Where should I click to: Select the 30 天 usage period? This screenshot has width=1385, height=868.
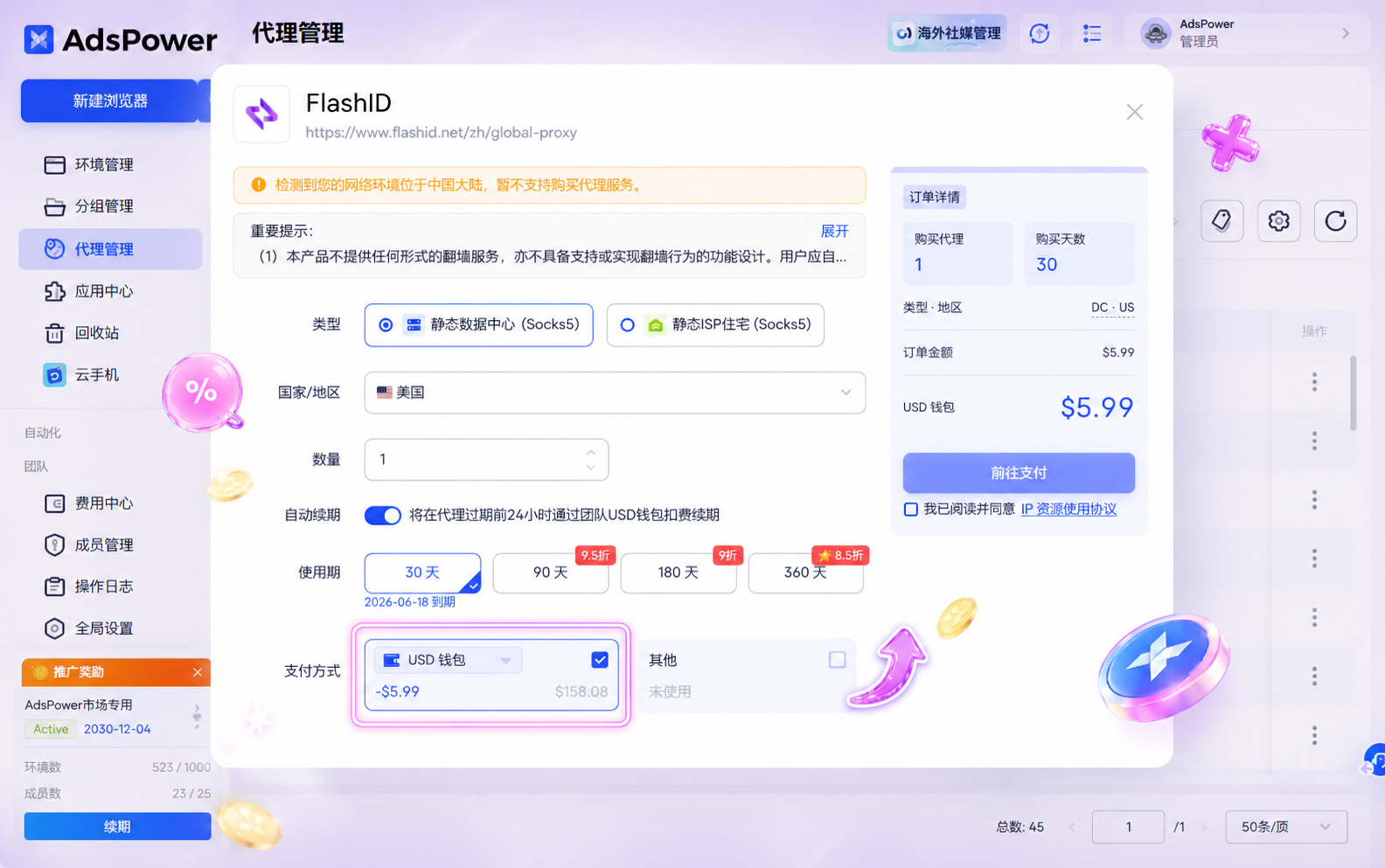pyautogui.click(x=422, y=573)
